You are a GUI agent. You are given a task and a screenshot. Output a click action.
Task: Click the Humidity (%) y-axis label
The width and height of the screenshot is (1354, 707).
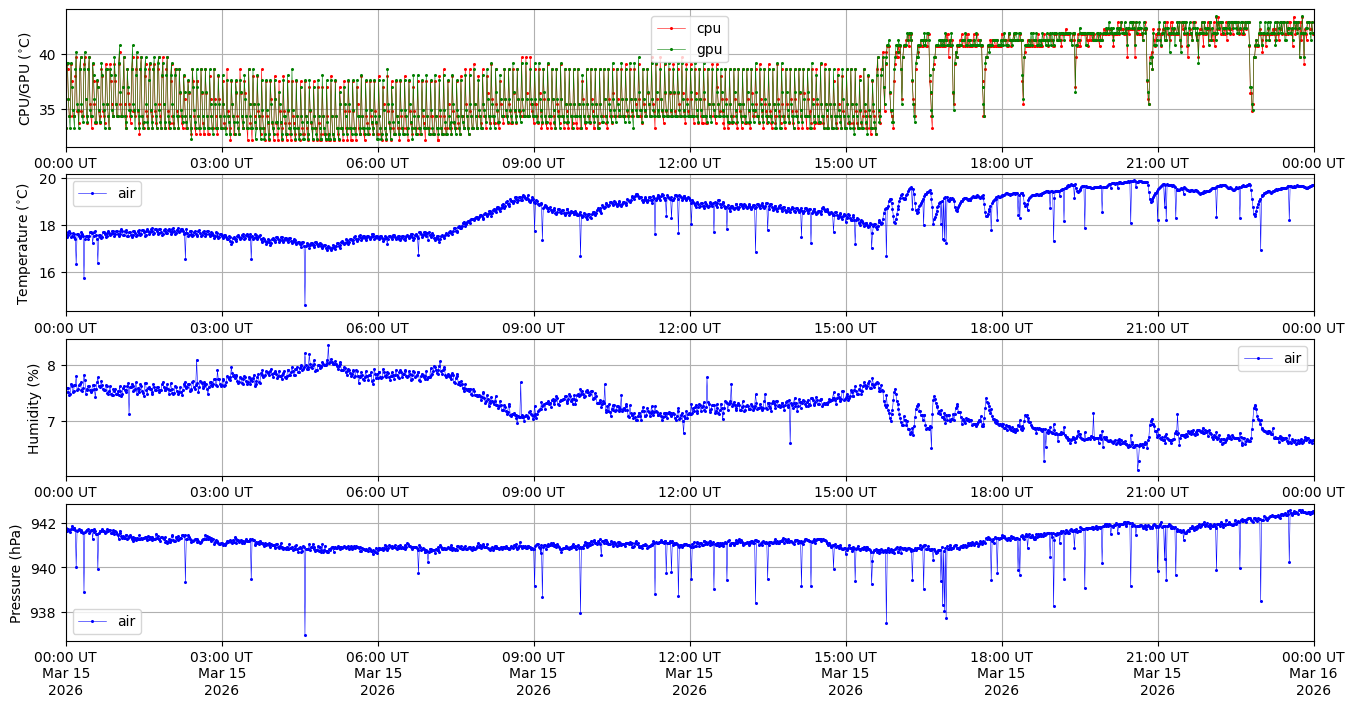click(x=33, y=408)
